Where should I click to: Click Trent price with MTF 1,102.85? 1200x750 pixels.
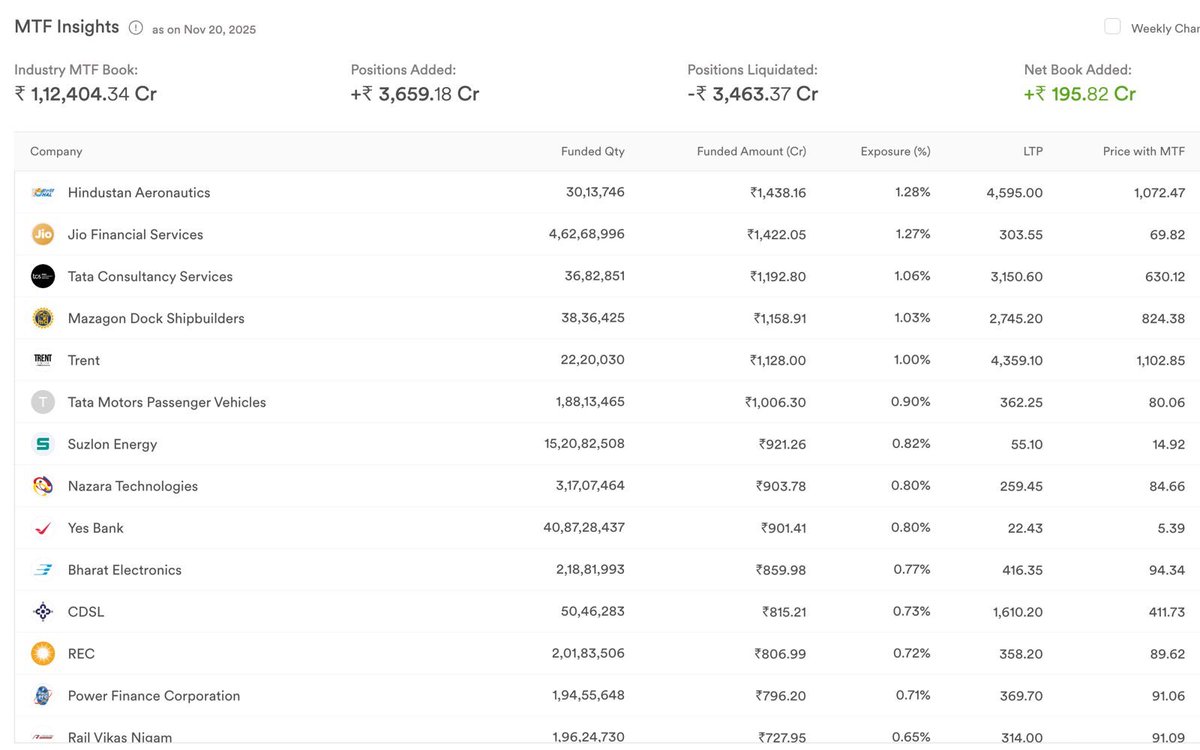coord(1159,360)
